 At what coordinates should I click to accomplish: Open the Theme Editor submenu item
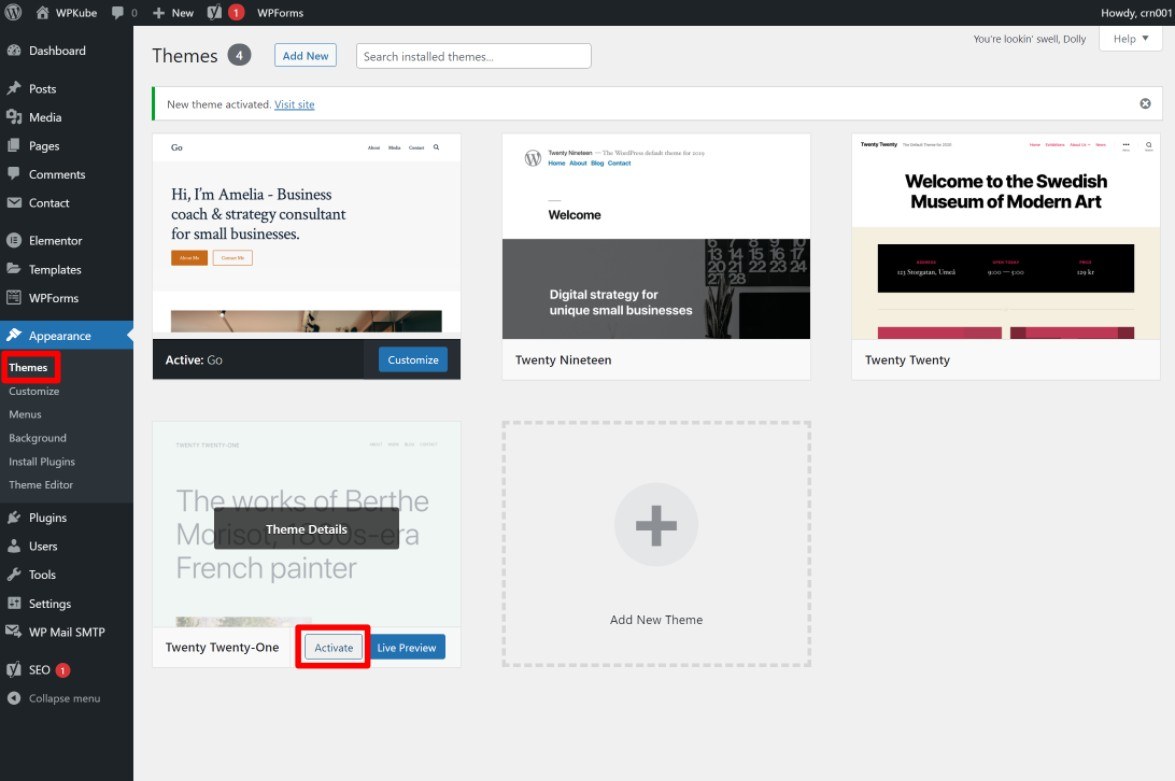(x=41, y=485)
